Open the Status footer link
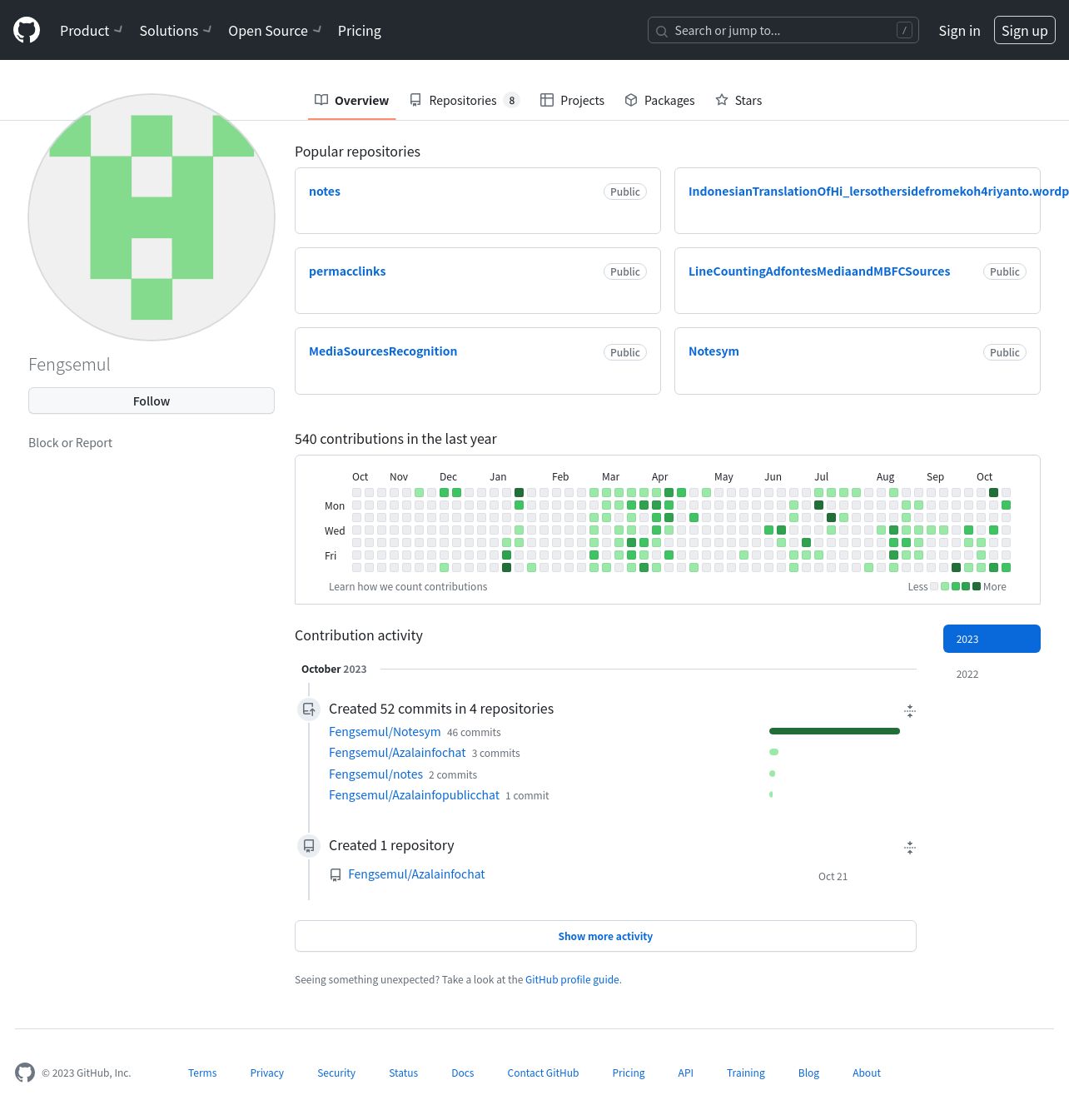Image resolution: width=1069 pixels, height=1120 pixels. [x=404, y=1073]
